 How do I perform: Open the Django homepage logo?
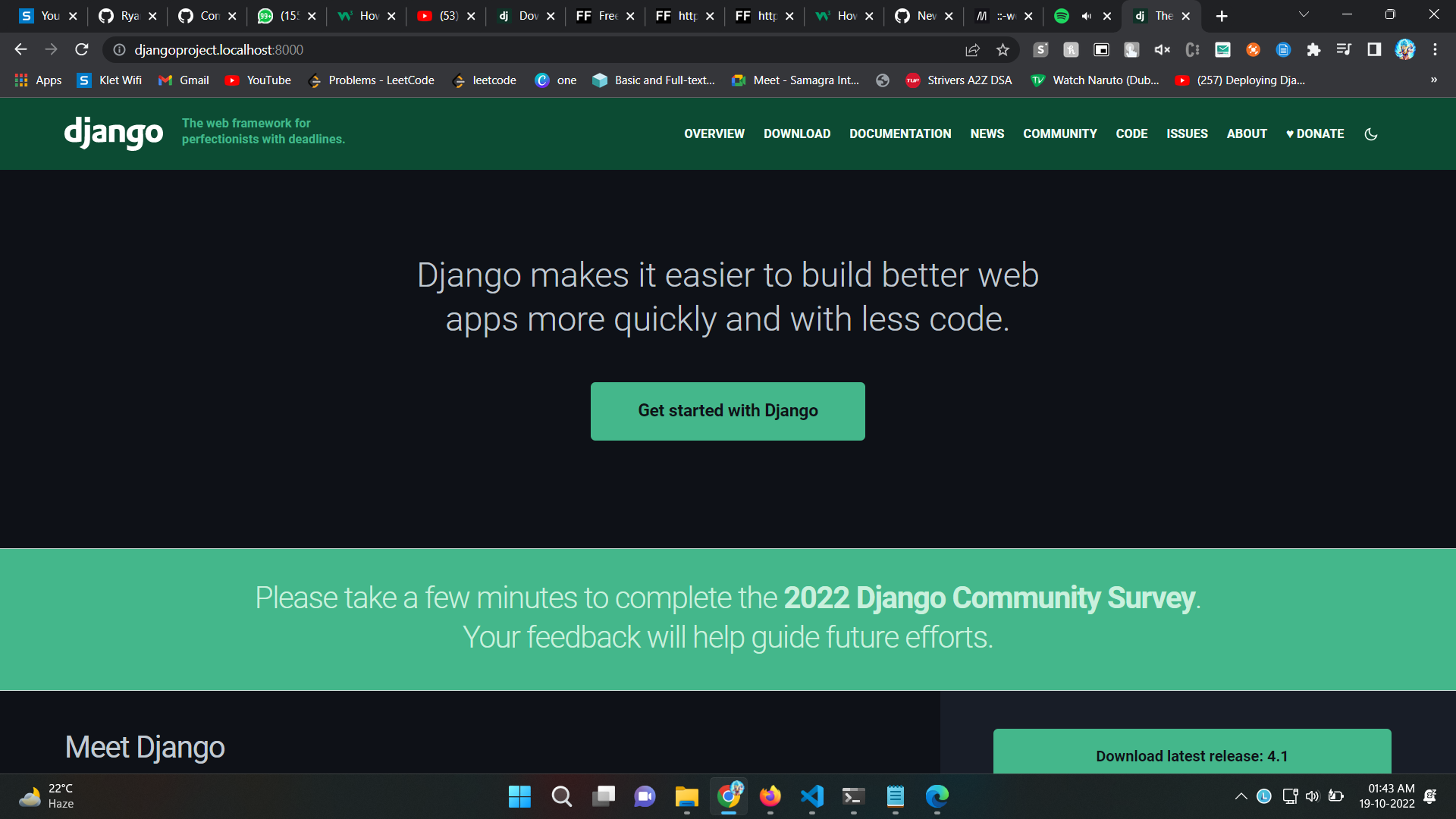(x=114, y=133)
